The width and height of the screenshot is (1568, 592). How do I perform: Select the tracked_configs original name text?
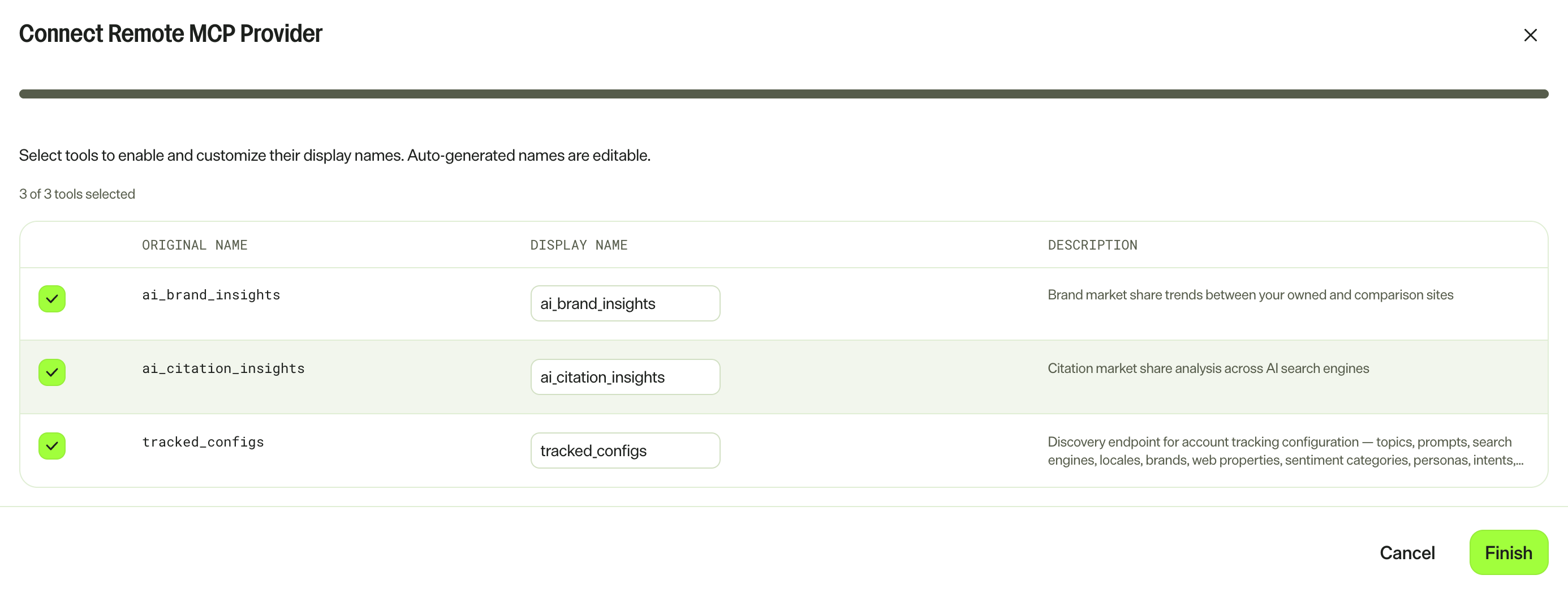(203, 442)
